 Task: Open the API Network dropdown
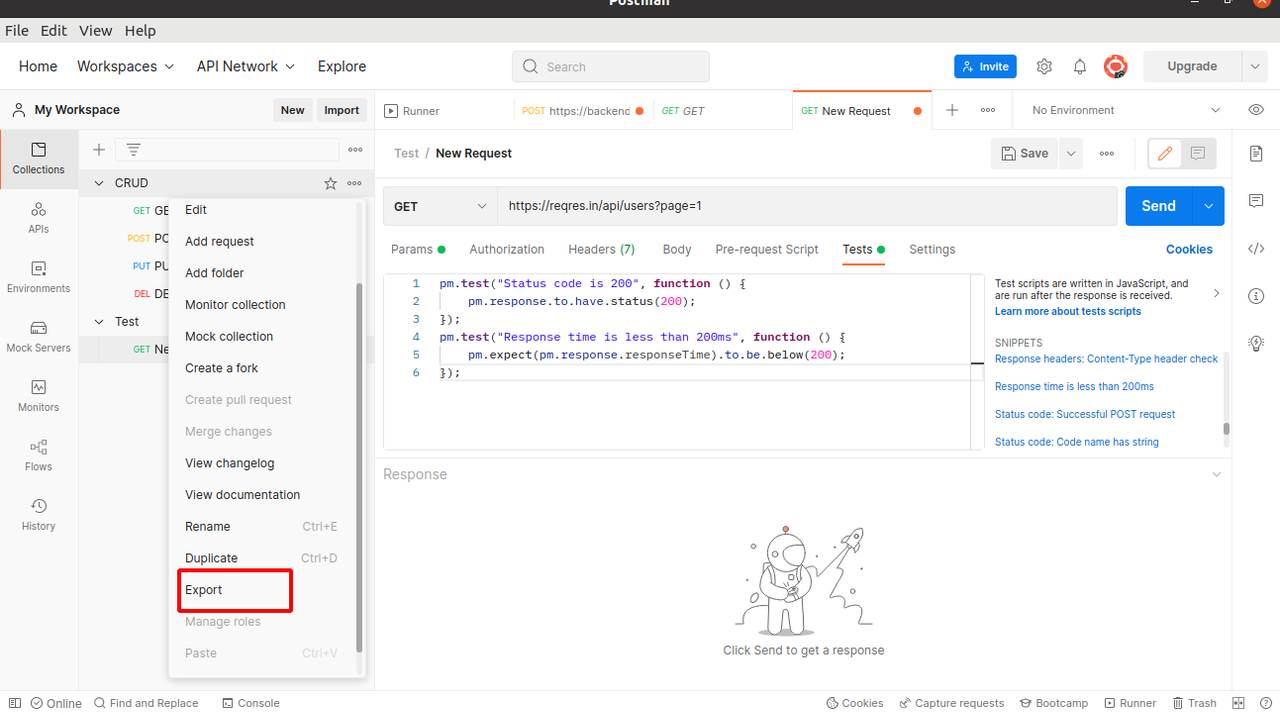(x=246, y=66)
